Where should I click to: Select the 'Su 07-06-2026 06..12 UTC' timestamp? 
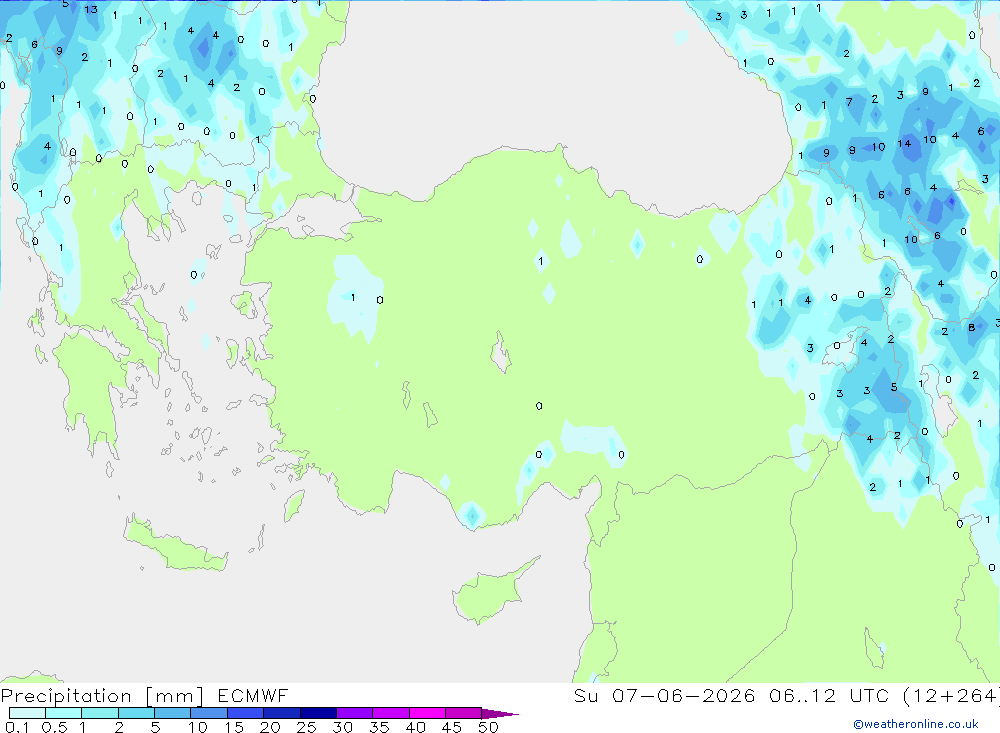pyautogui.click(x=732, y=696)
